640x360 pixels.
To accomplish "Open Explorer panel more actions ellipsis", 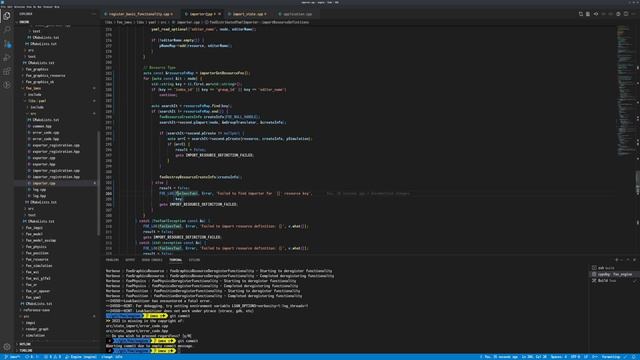I will pyautogui.click(x=93, y=14).
